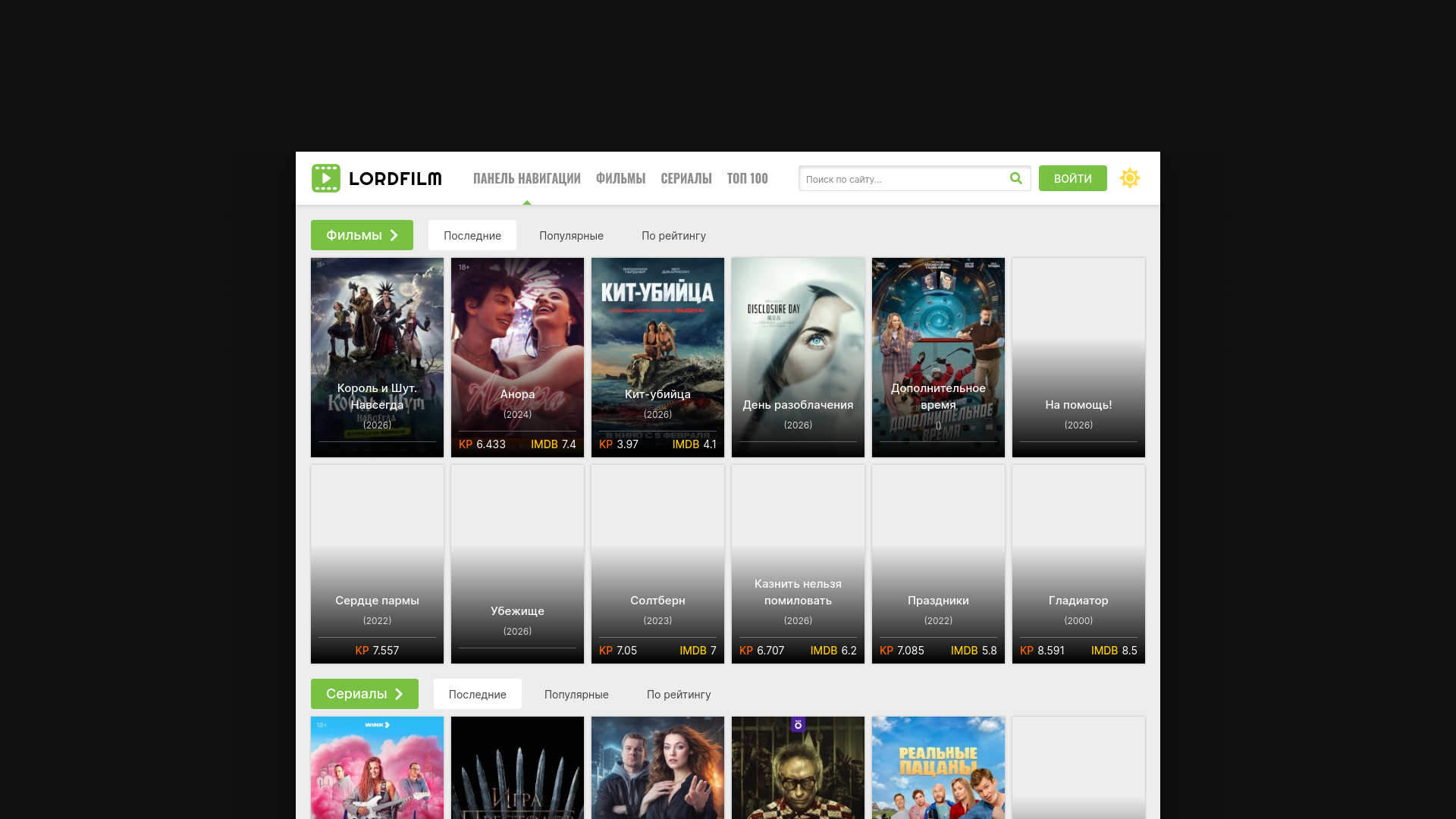Select Последние tab in Сериалы section
This screenshot has height=819, width=1456.
[x=478, y=694]
